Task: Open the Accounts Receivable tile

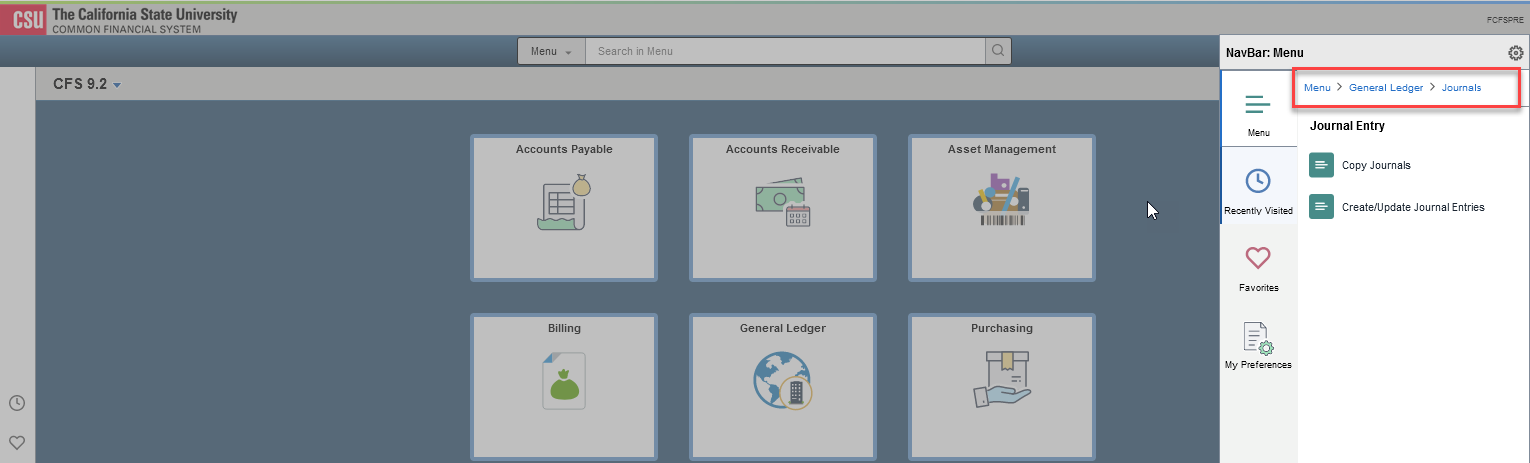Action: click(x=783, y=208)
